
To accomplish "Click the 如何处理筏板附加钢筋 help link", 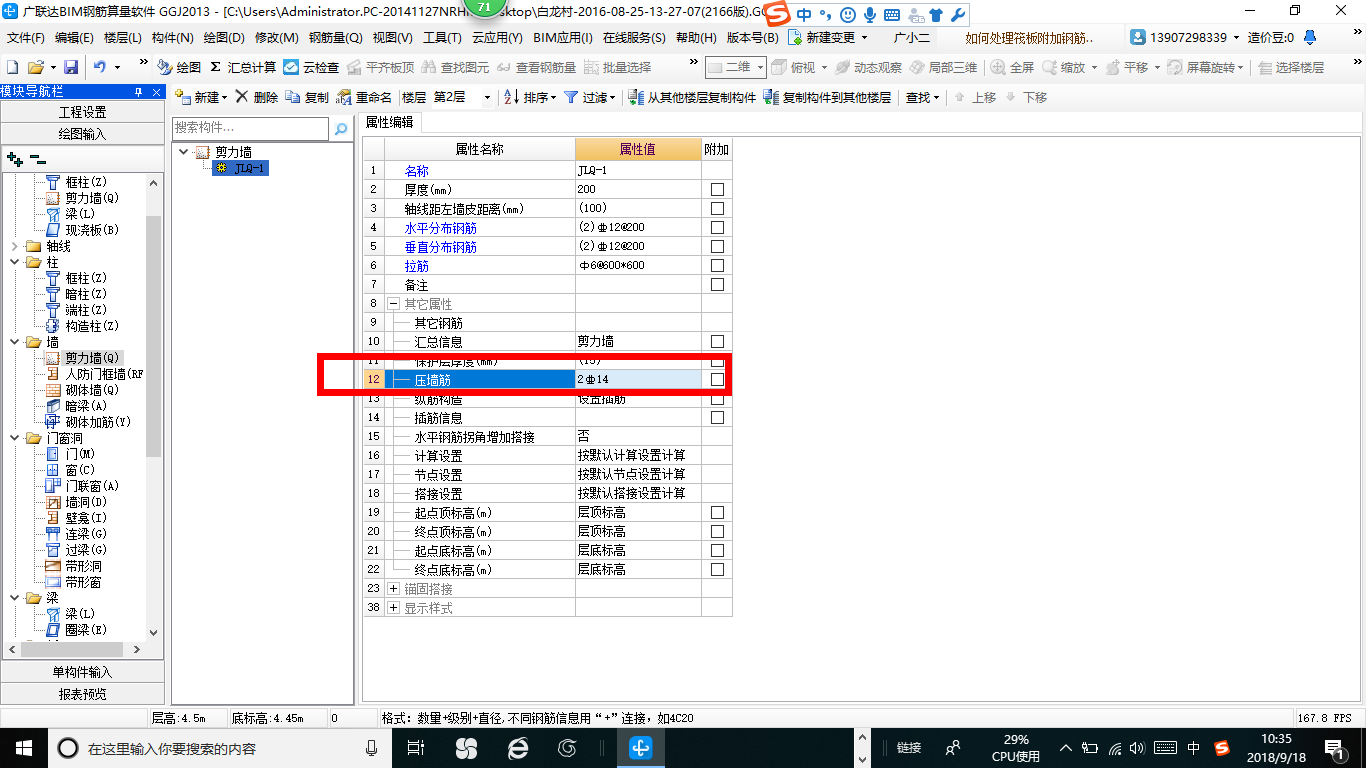I will click(x=1030, y=38).
